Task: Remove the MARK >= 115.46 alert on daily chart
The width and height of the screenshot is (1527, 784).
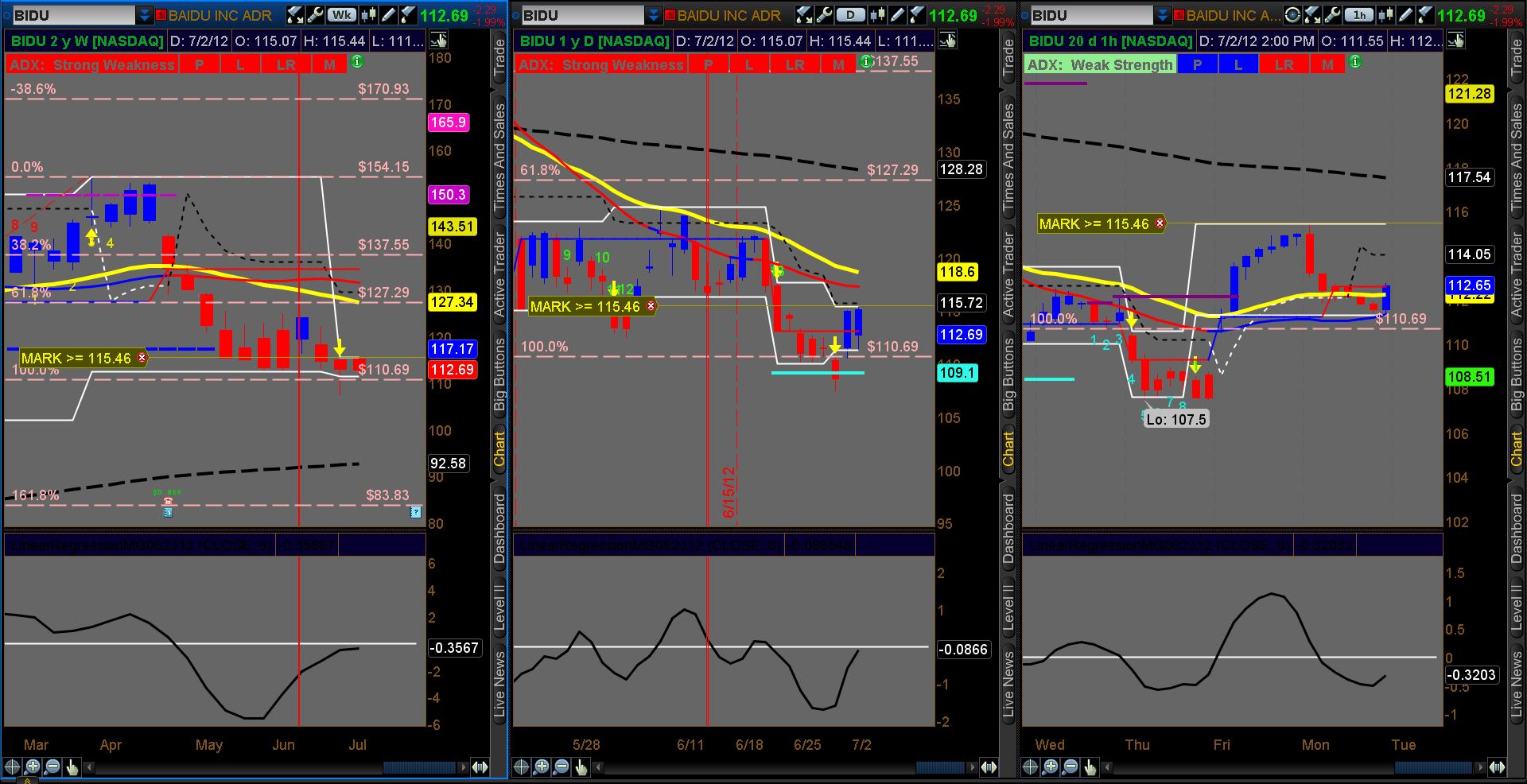Action: (651, 306)
